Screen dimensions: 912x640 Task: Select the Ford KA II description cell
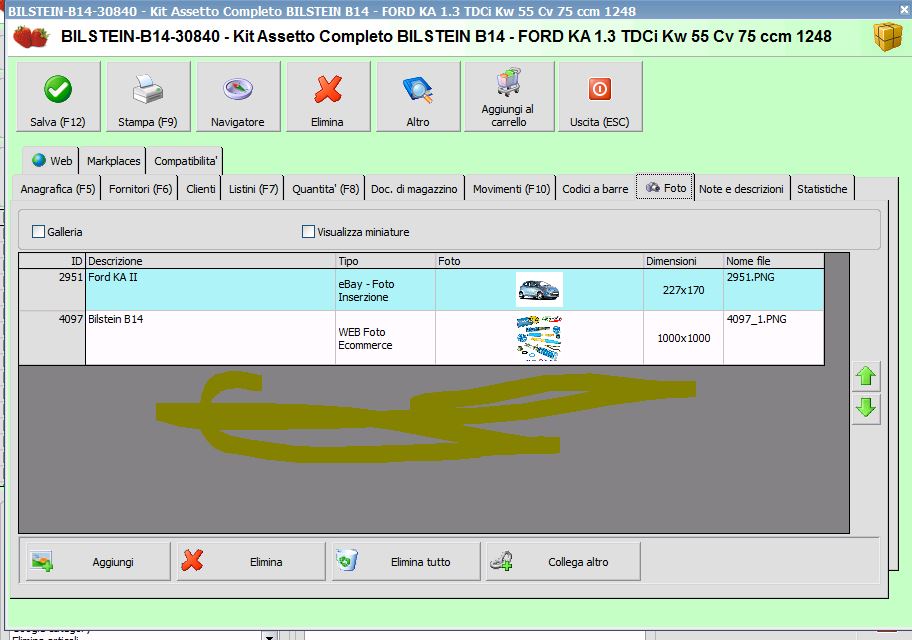click(210, 289)
